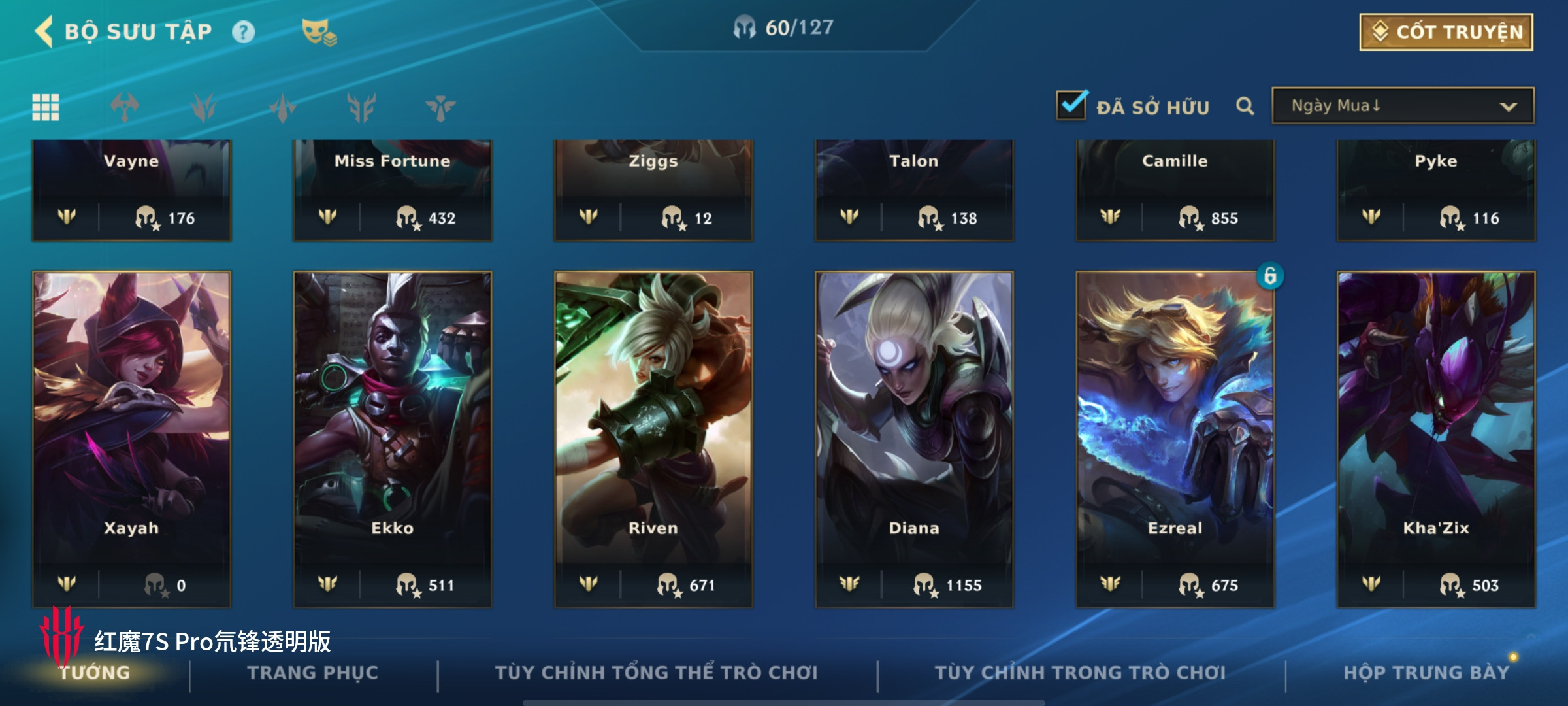Image resolution: width=1568 pixels, height=706 pixels.
Task: Open the champion search magnifier icon
Action: pos(1245,107)
